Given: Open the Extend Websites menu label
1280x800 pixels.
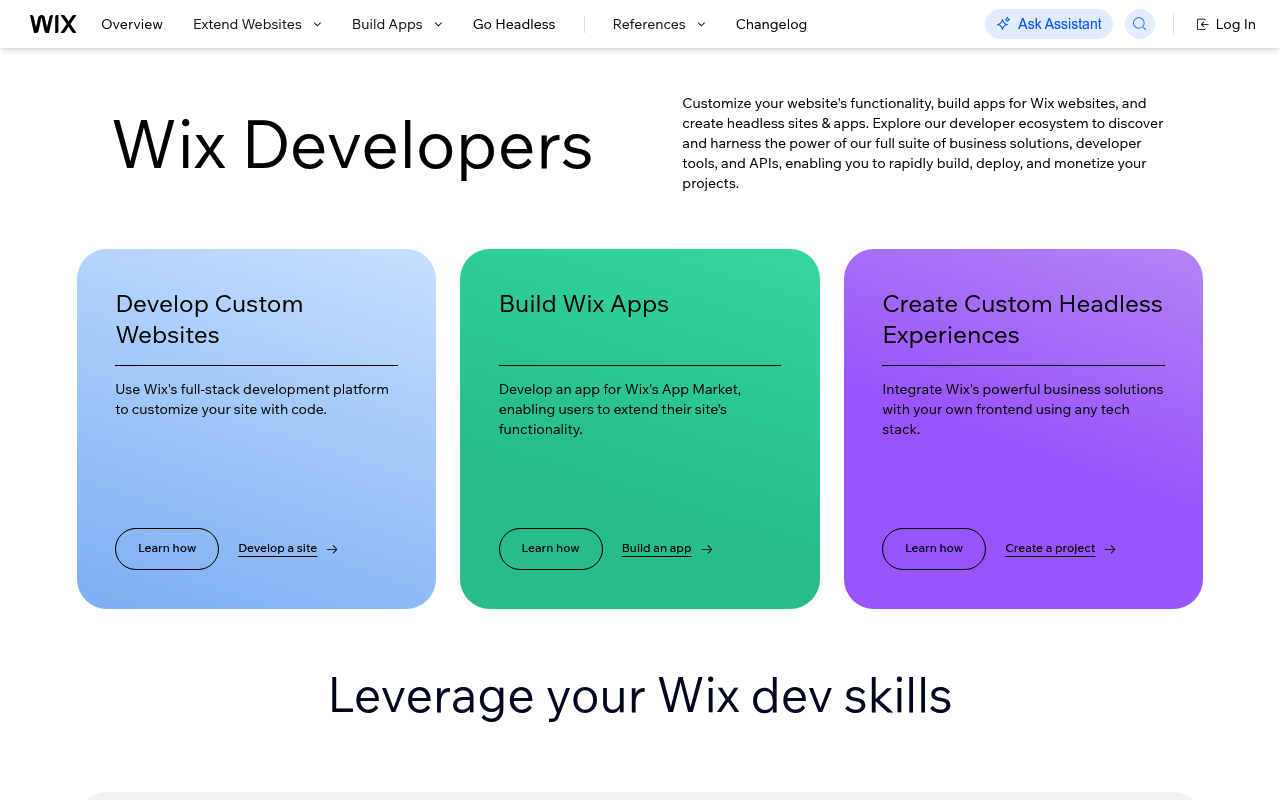Looking at the screenshot, I should point(247,24).
